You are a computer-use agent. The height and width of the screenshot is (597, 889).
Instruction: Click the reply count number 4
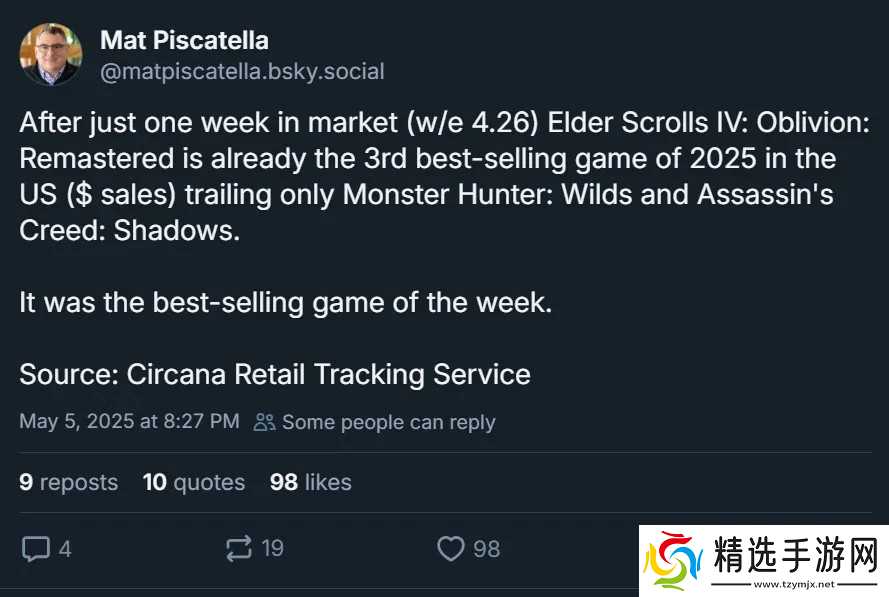[65, 548]
